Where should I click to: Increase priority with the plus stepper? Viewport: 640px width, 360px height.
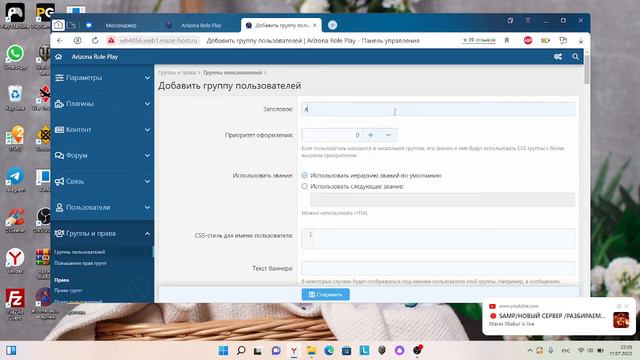tap(370, 135)
